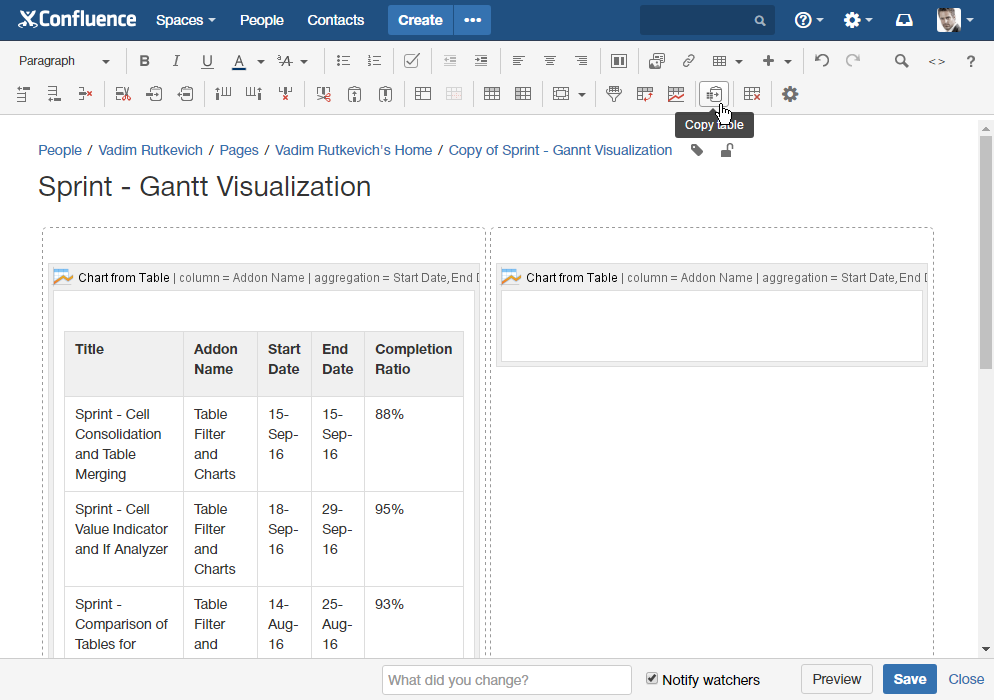Click the Copy table toolbar icon
The width and height of the screenshot is (994, 700).
pyautogui.click(x=713, y=94)
